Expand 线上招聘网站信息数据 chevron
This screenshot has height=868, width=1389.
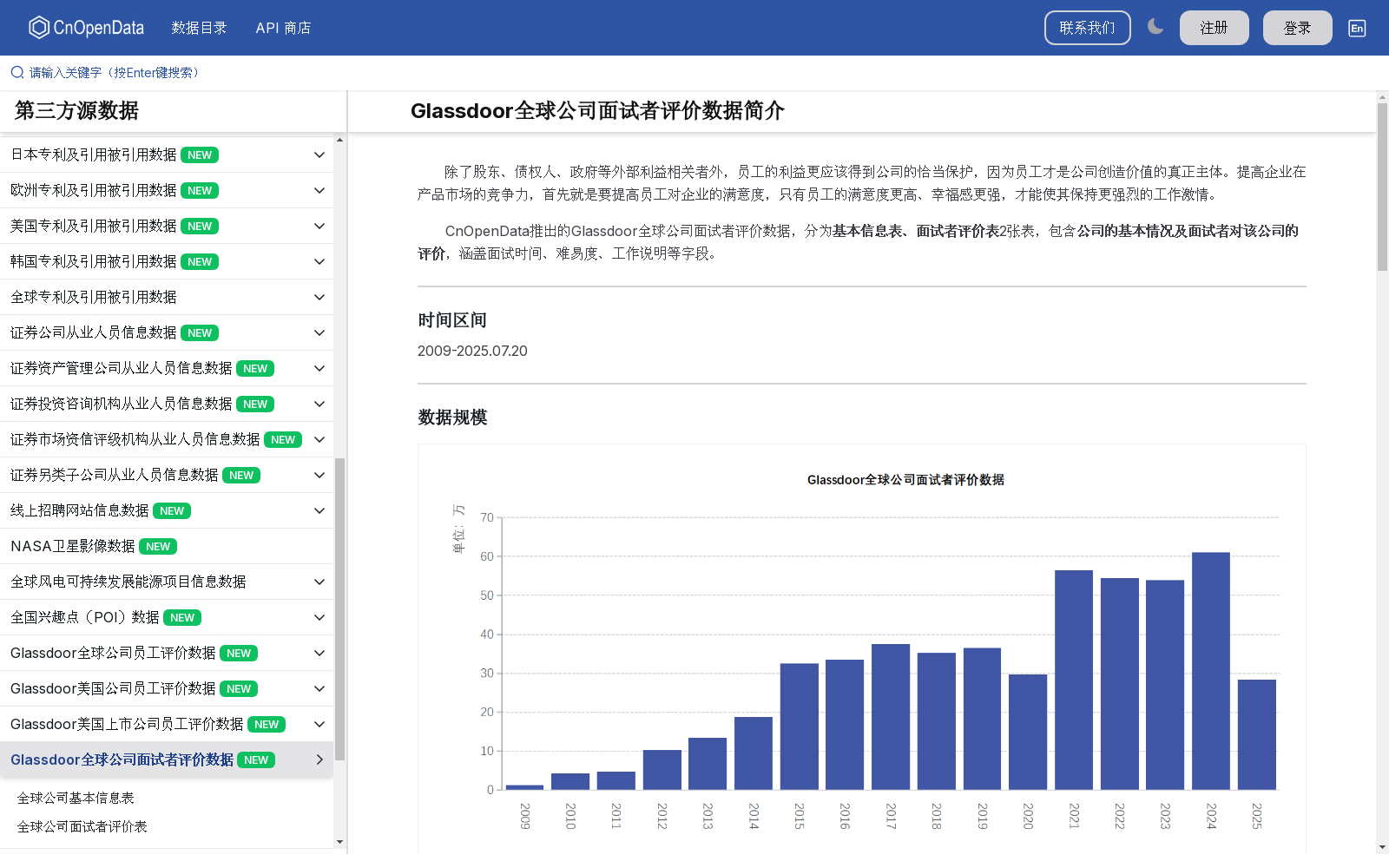tap(319, 510)
